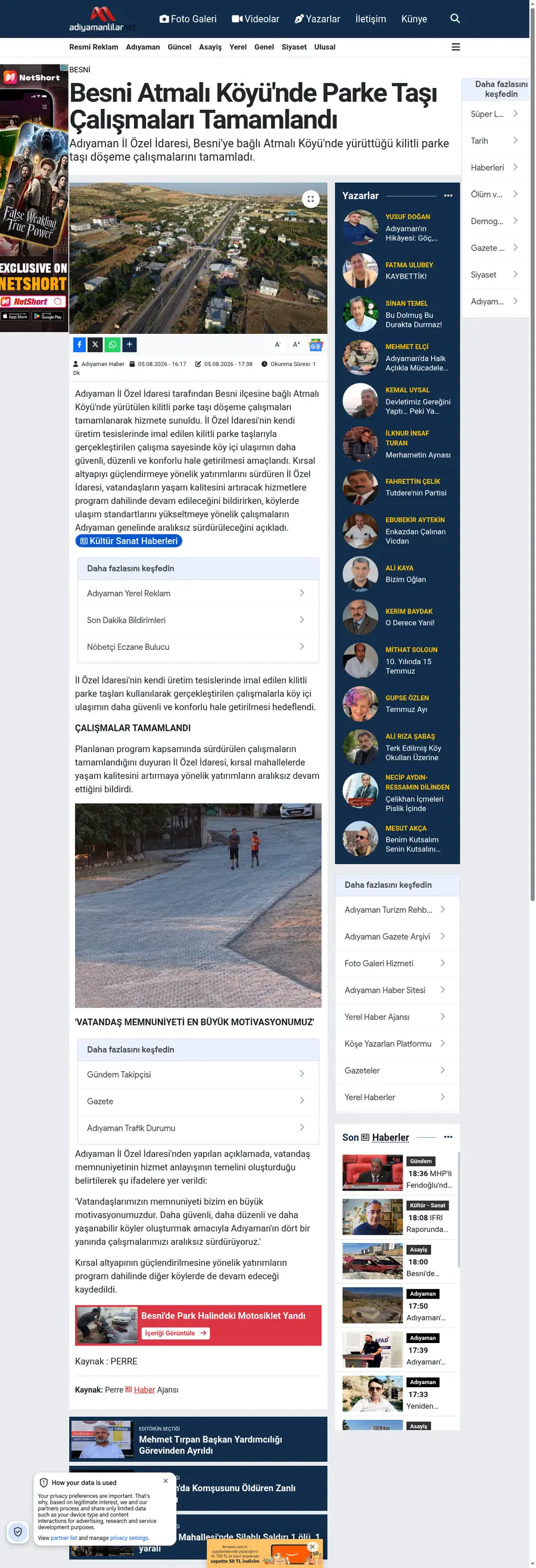
Task: Open the hamburger menu icon
Action: [x=456, y=47]
